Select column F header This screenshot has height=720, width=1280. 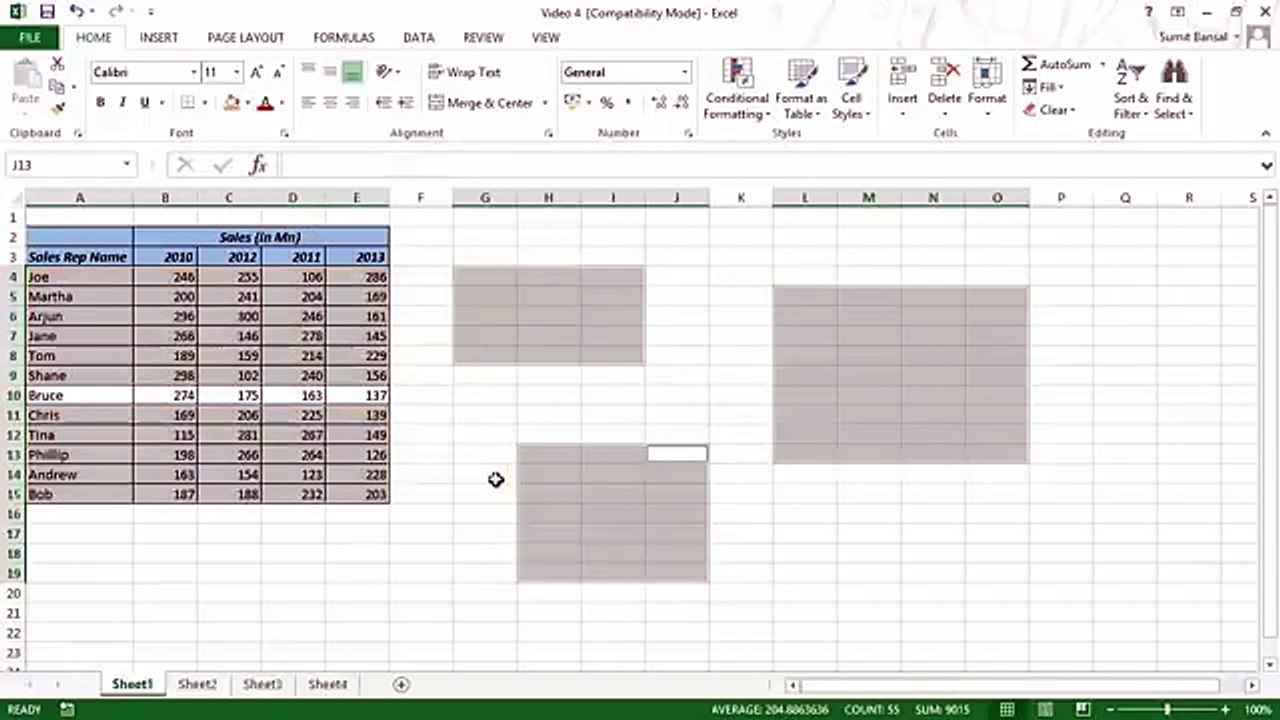421,198
